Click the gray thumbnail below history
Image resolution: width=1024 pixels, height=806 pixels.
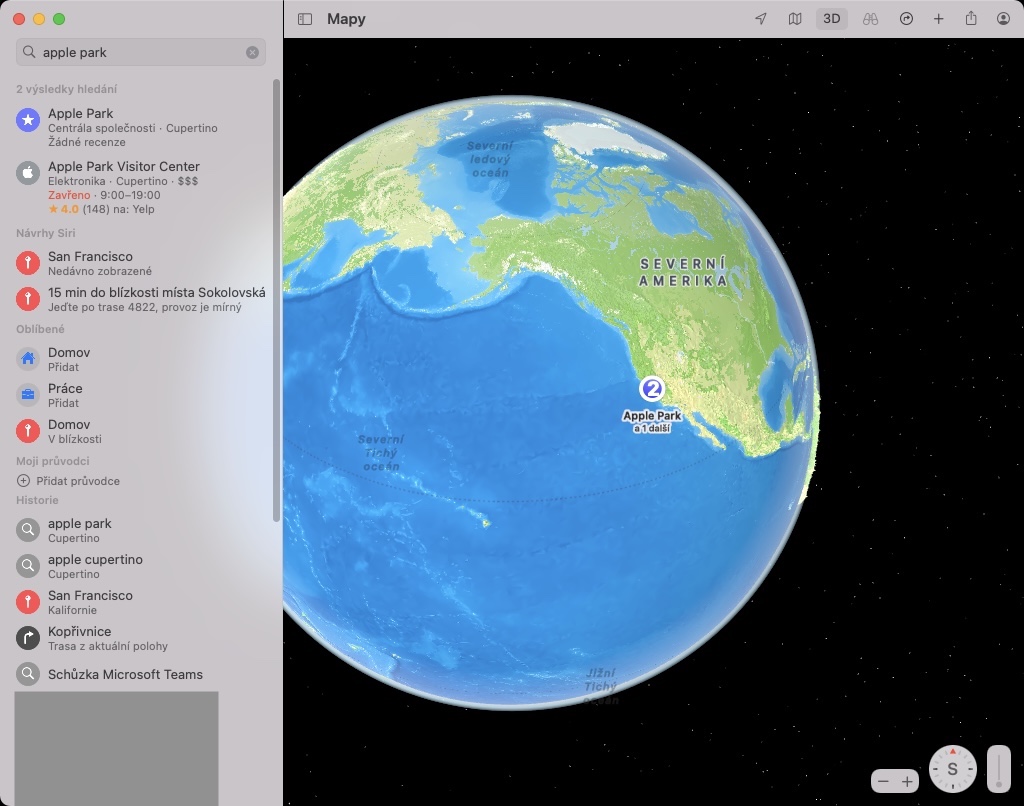(x=116, y=749)
